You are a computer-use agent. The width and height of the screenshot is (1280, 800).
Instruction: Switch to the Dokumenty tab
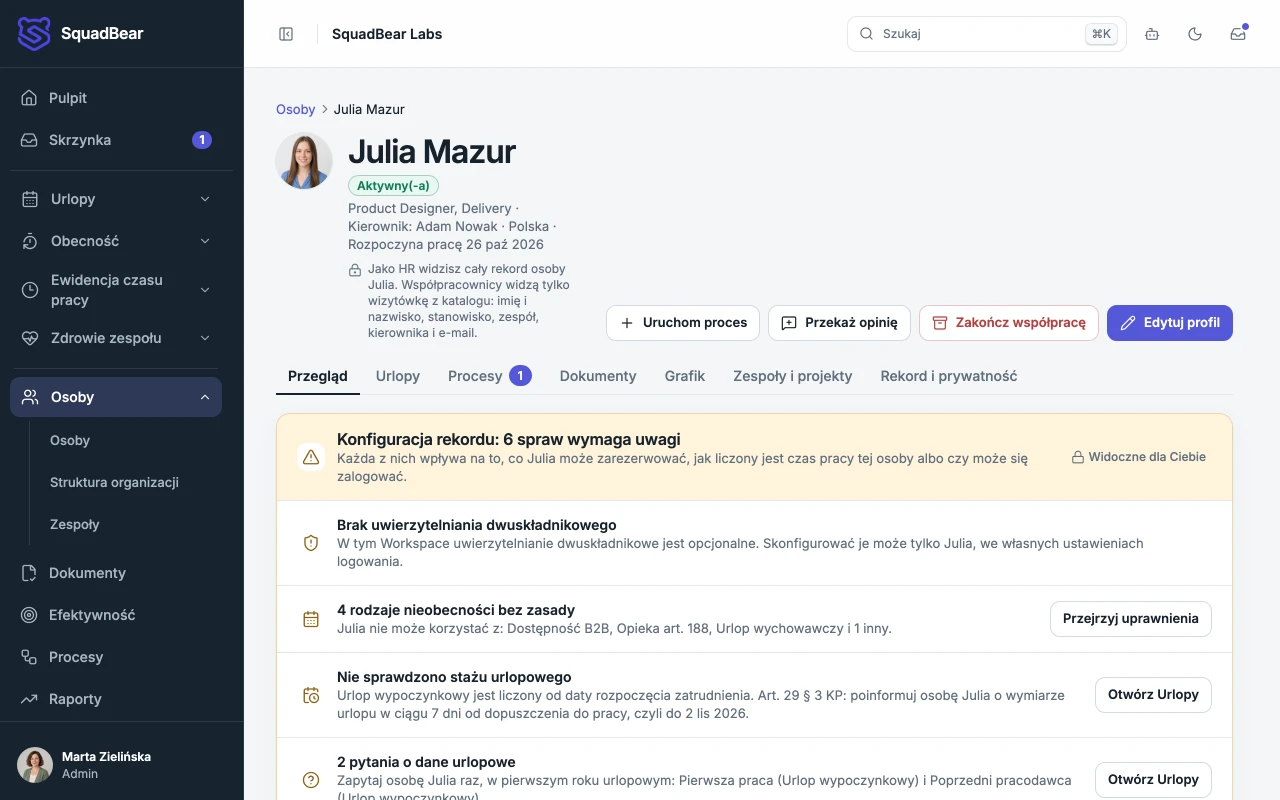[598, 376]
